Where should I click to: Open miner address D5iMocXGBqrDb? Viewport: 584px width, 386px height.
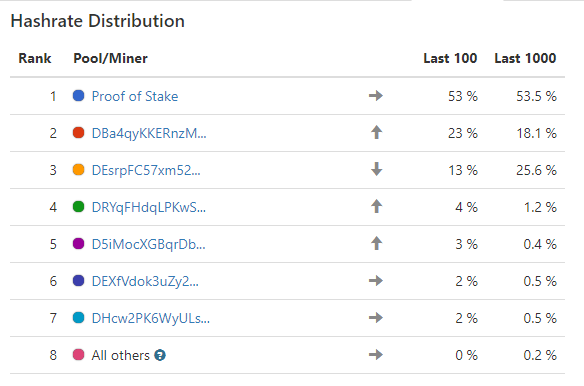[149, 244]
